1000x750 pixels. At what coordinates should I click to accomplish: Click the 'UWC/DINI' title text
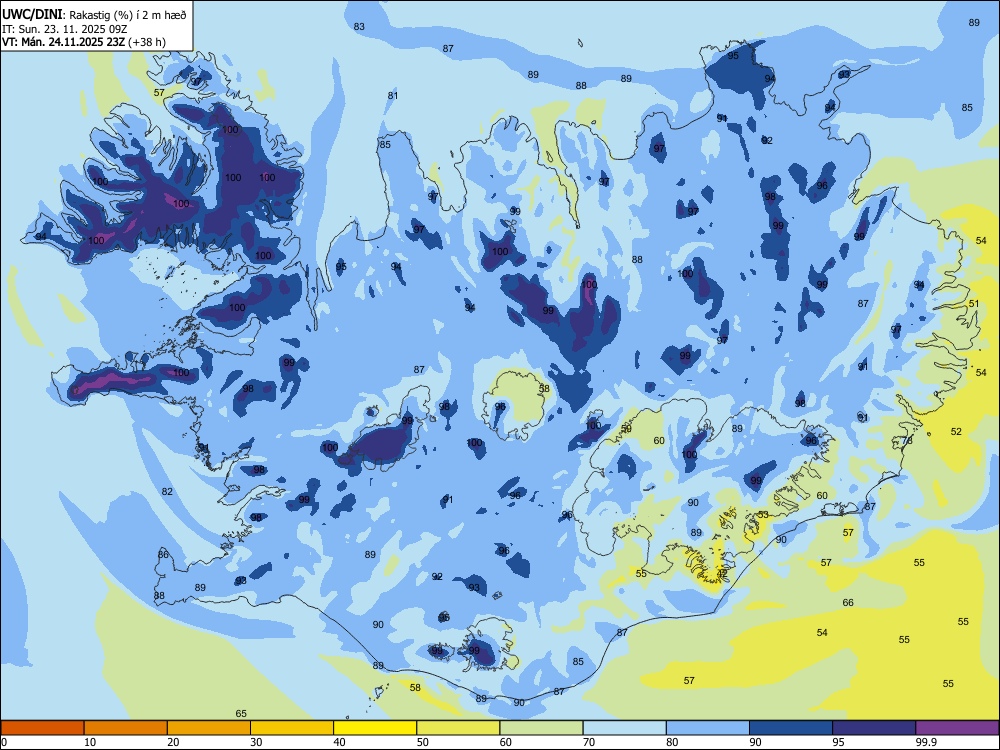32,15
